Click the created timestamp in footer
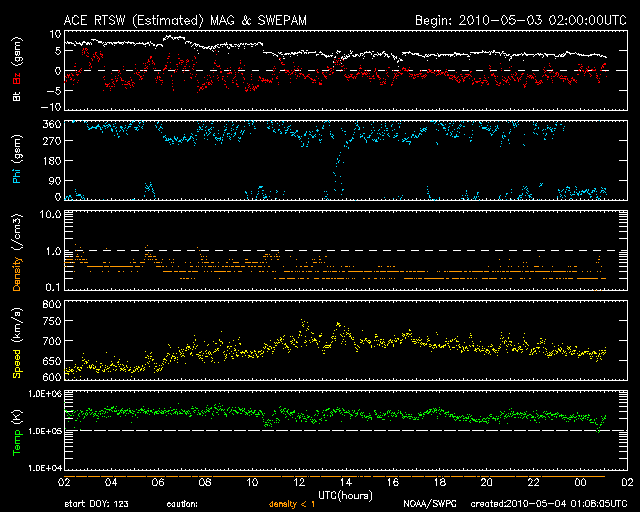This screenshot has height=512, width=640. [547, 503]
